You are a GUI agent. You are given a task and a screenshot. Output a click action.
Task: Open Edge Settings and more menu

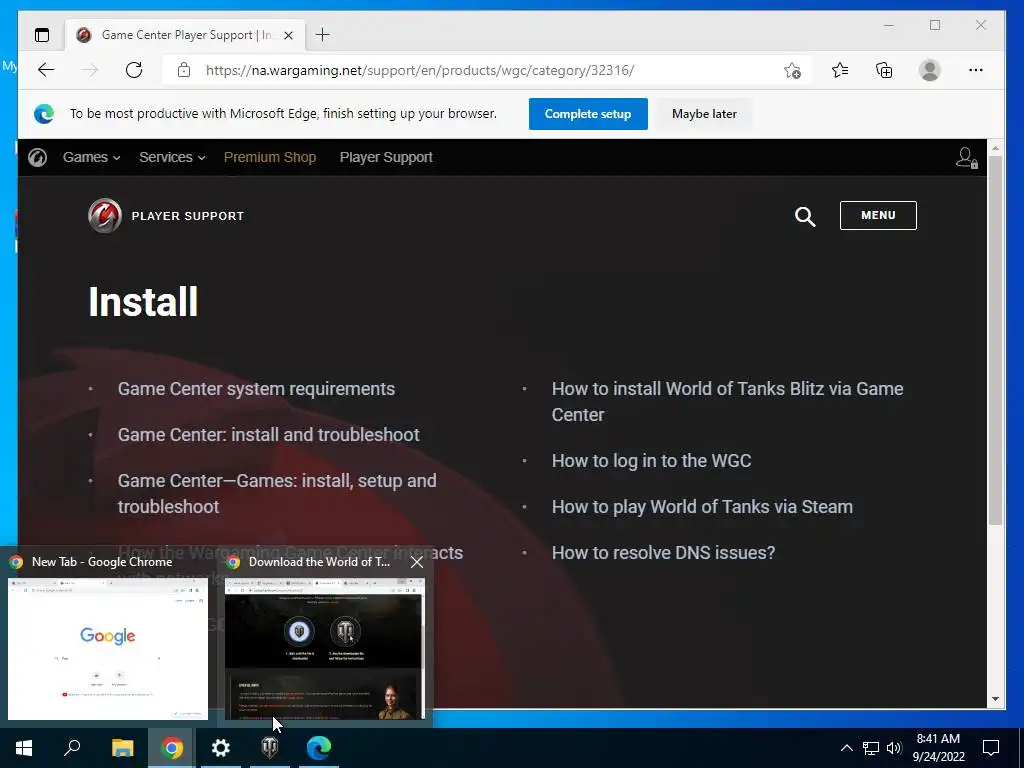(976, 70)
